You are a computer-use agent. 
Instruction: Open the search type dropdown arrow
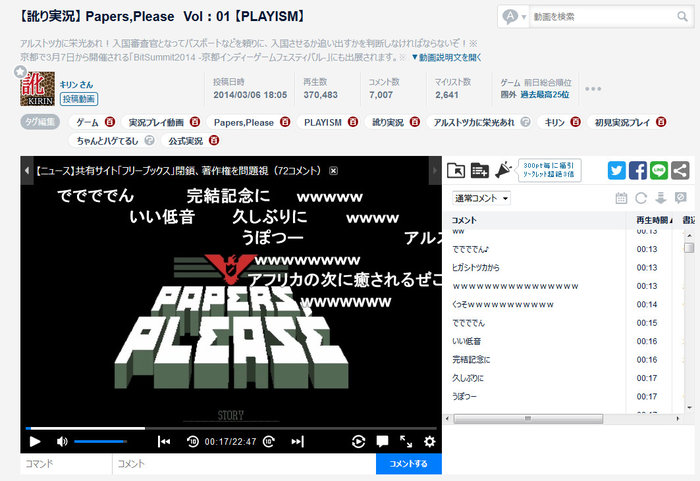coord(524,17)
